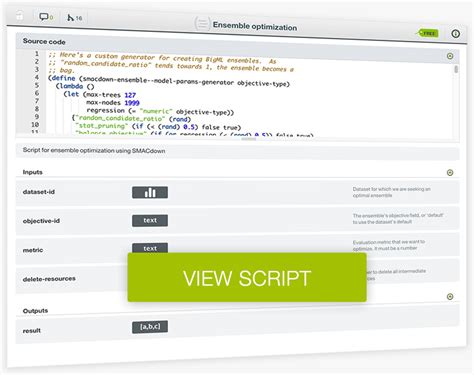Click the large VIEW SCRIPT button
The width and height of the screenshot is (474, 375).
pyautogui.click(x=247, y=277)
